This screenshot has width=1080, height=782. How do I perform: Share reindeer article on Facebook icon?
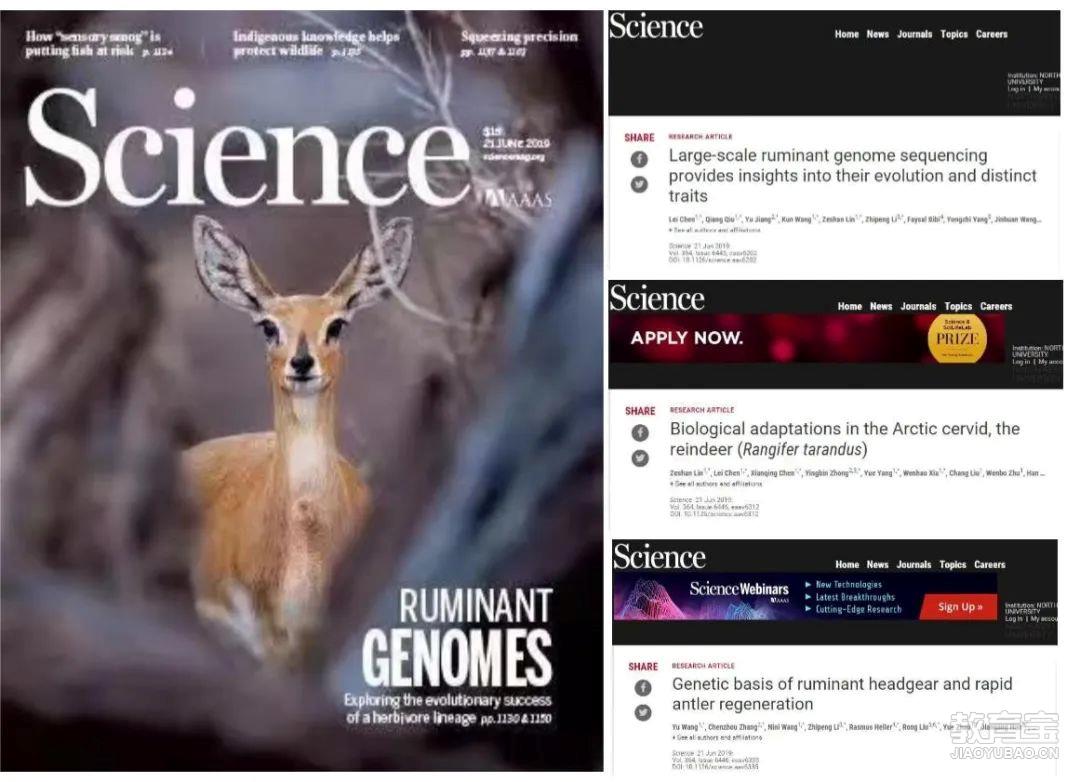[640, 433]
